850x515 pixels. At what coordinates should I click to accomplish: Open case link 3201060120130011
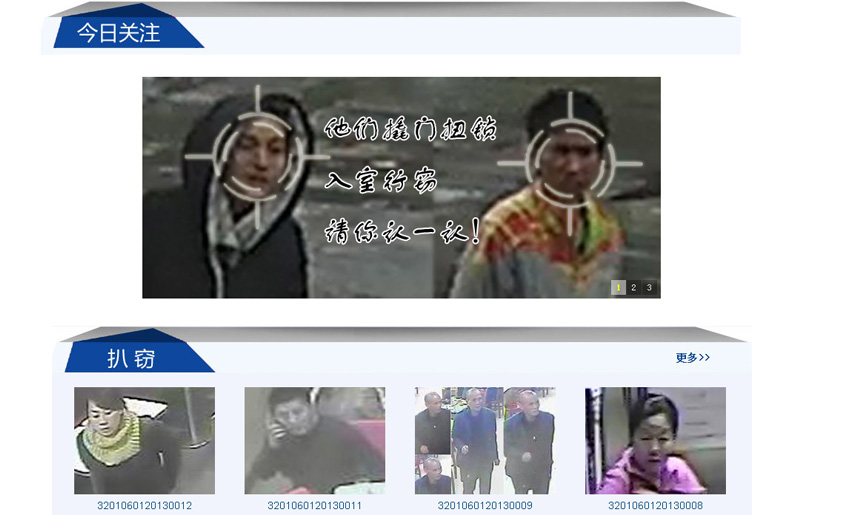(314, 506)
